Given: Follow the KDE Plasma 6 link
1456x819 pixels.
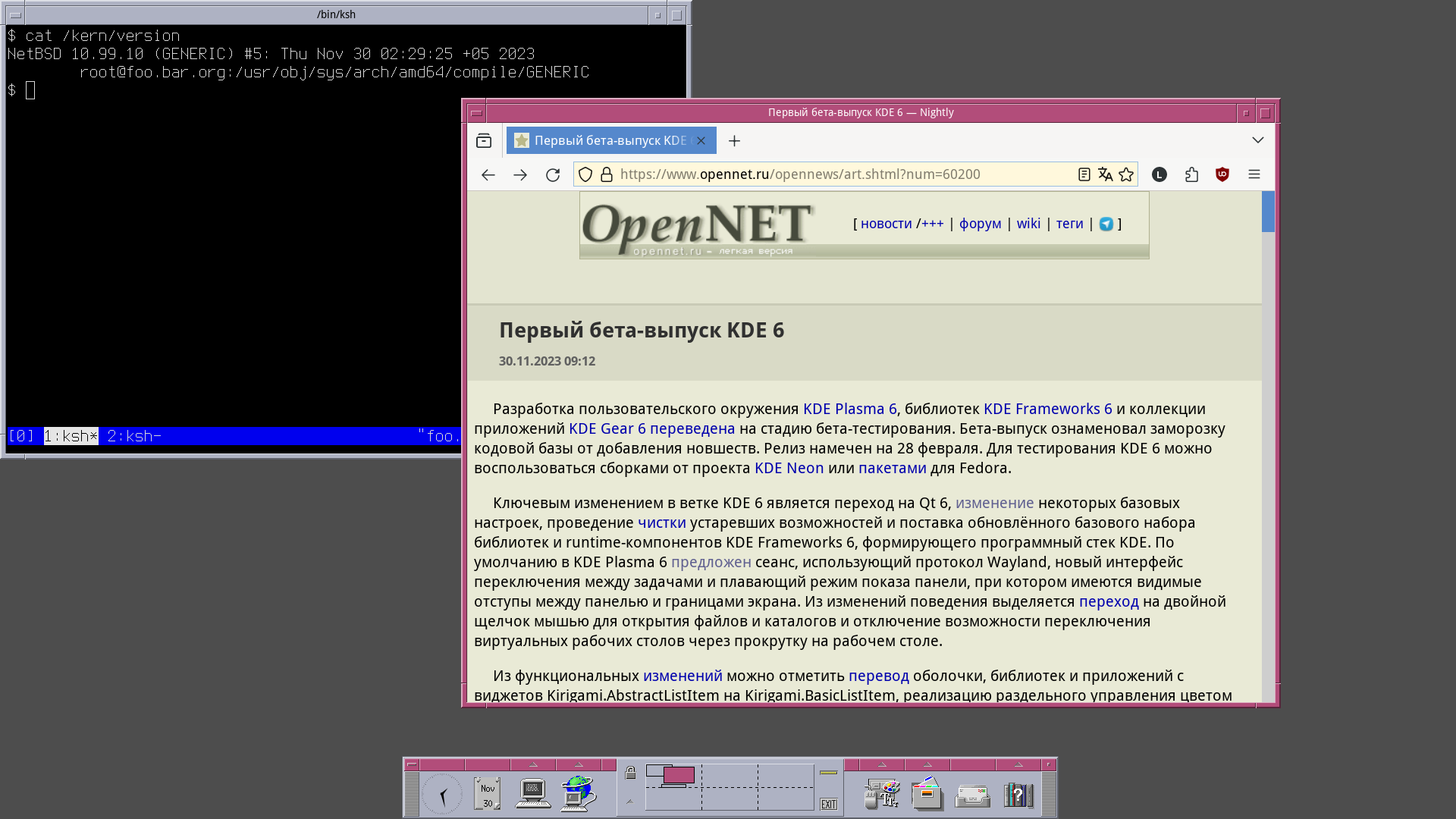Looking at the screenshot, I should [x=849, y=409].
